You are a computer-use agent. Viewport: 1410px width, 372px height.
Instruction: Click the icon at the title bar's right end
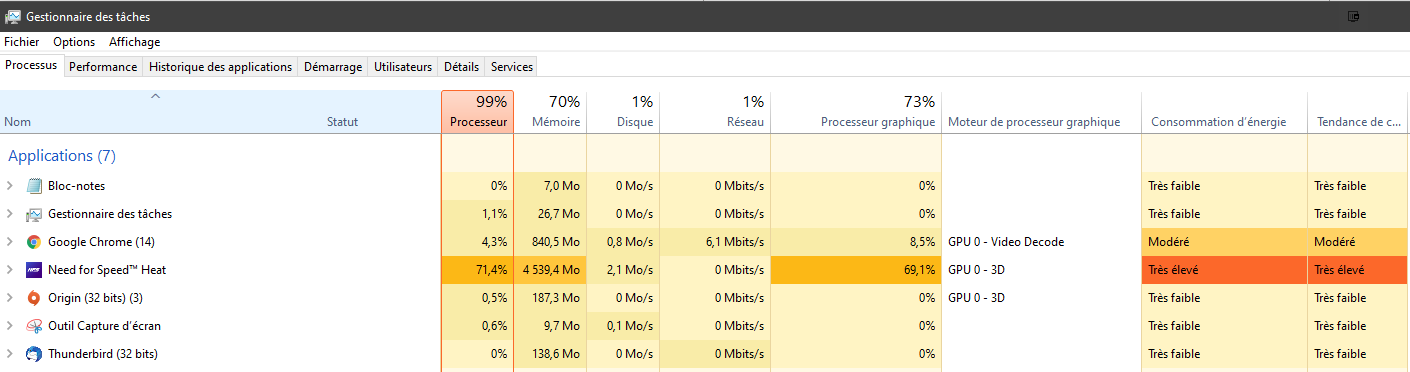pos(1354,16)
